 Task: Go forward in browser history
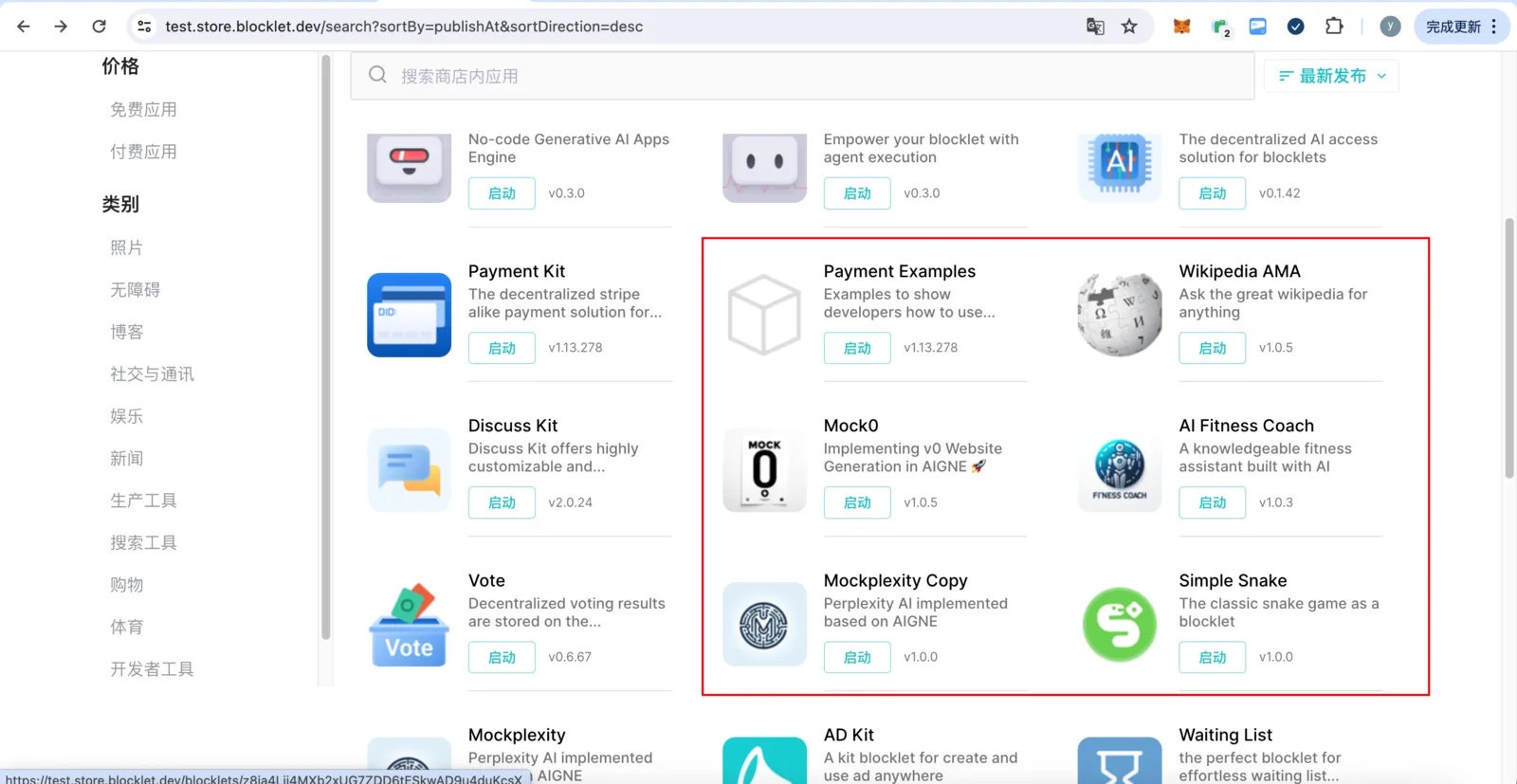(61, 27)
